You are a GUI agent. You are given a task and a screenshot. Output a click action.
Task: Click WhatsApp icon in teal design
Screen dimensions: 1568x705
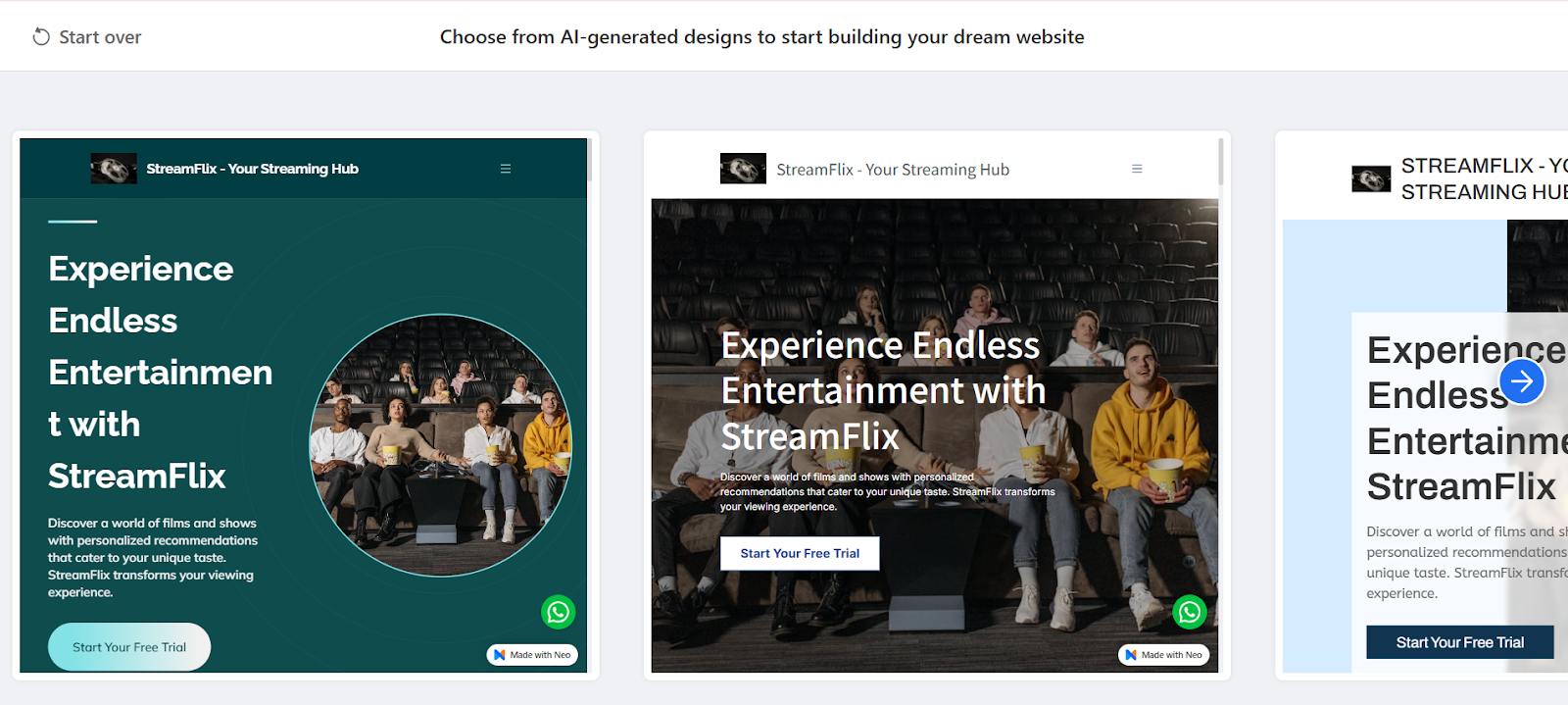[559, 612]
